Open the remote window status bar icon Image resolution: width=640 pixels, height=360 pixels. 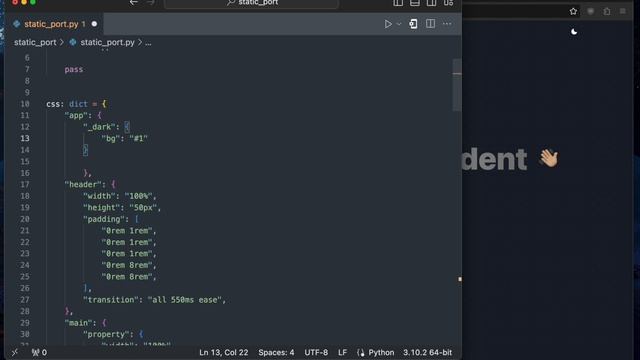15,352
